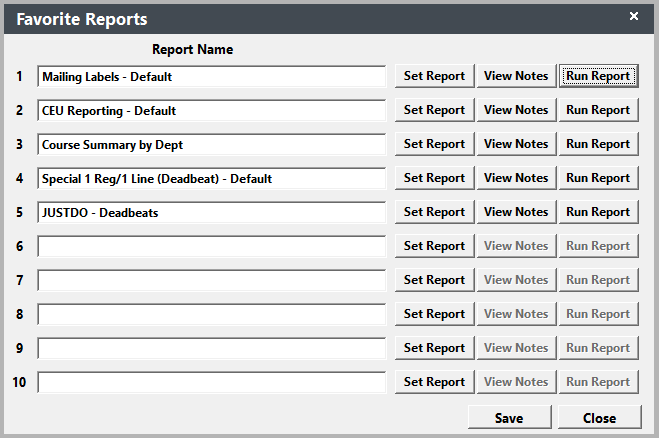Image resolution: width=659 pixels, height=438 pixels.
Task: View notes for JUSTDO - Deadbeats
Action: click(515, 212)
